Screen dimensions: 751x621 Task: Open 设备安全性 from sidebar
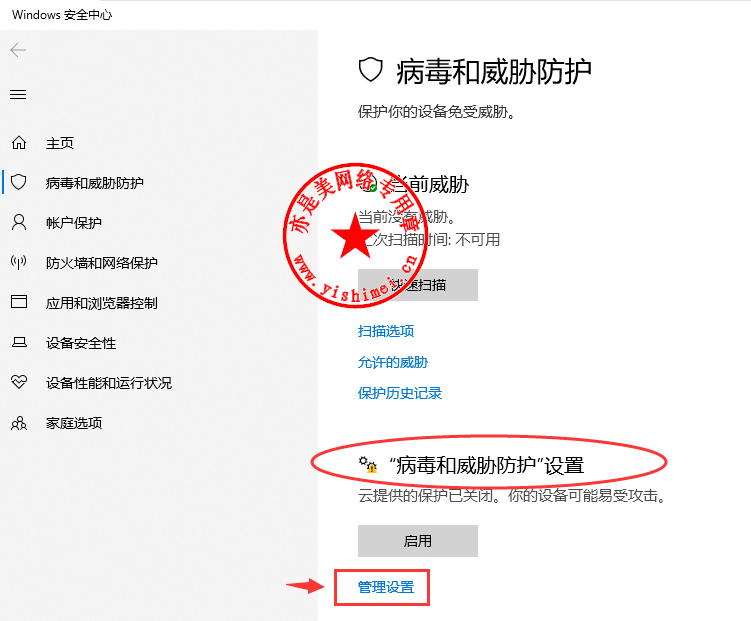(81, 343)
